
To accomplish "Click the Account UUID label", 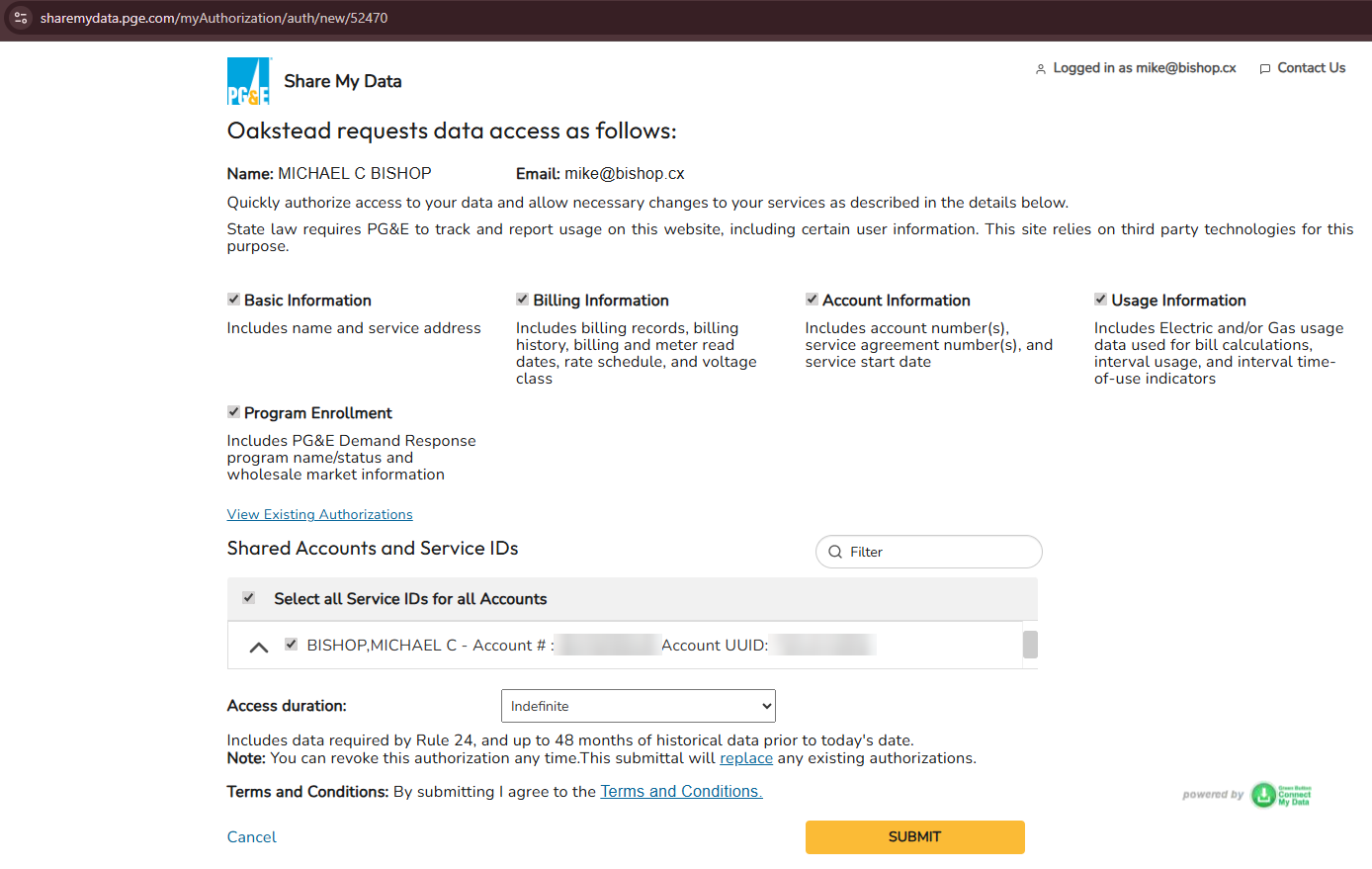I will click(715, 646).
